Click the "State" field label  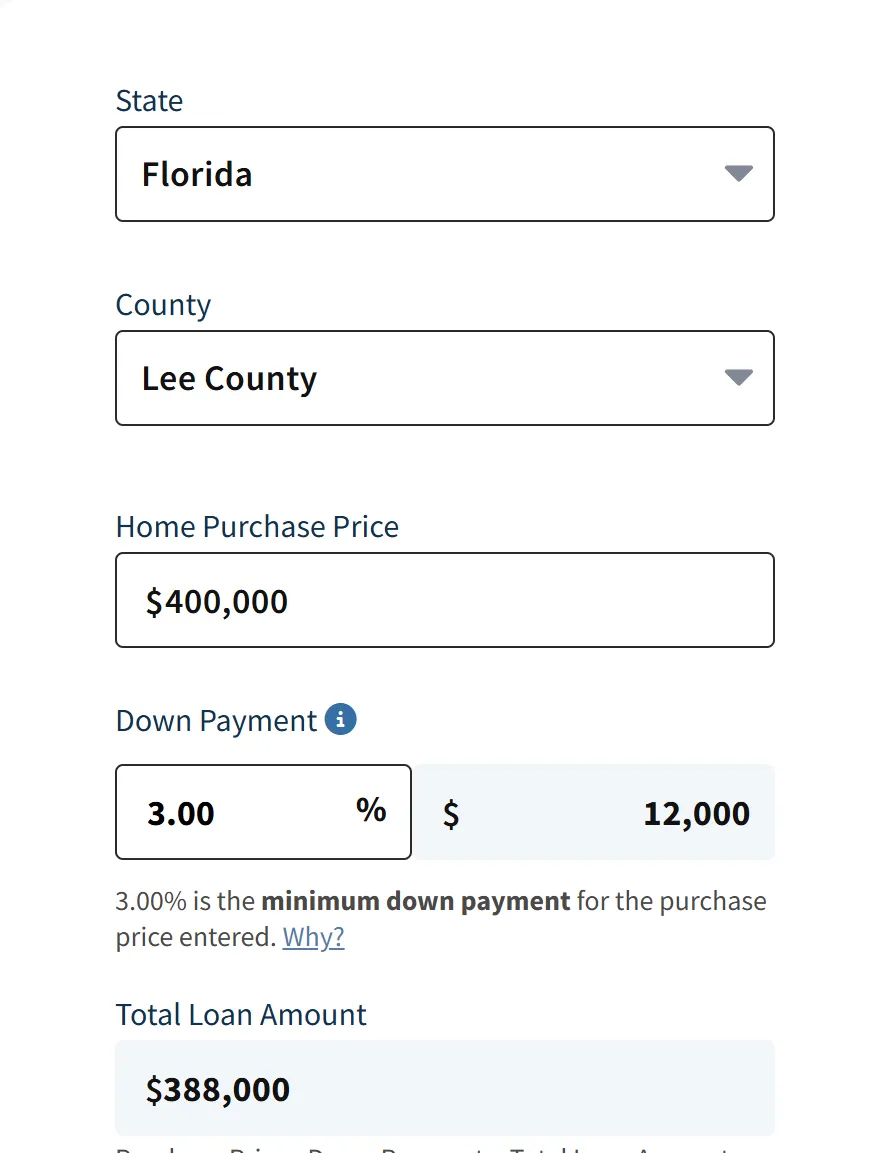click(149, 101)
